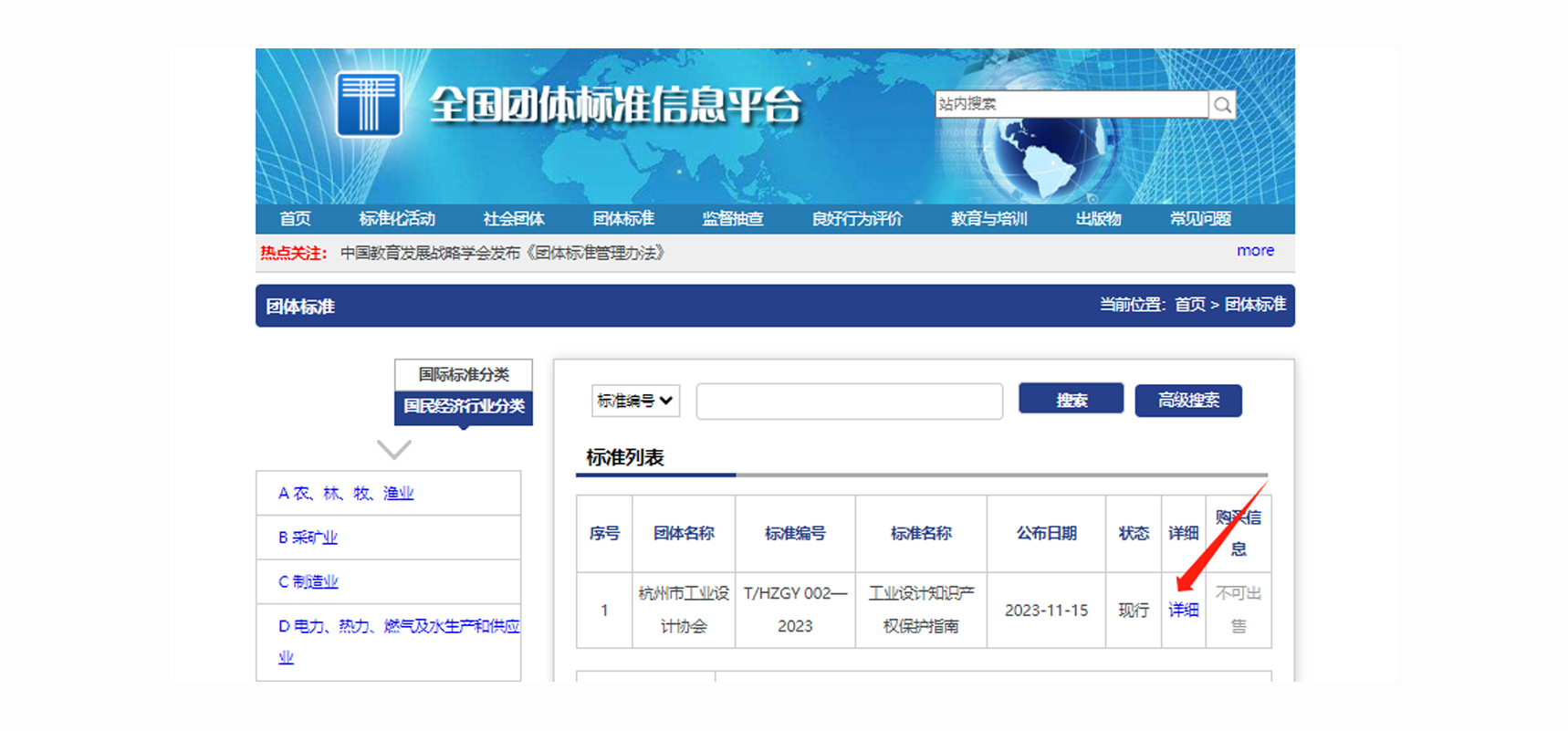
Task: Click the 站内搜索 site search field
Action: click(x=1071, y=104)
